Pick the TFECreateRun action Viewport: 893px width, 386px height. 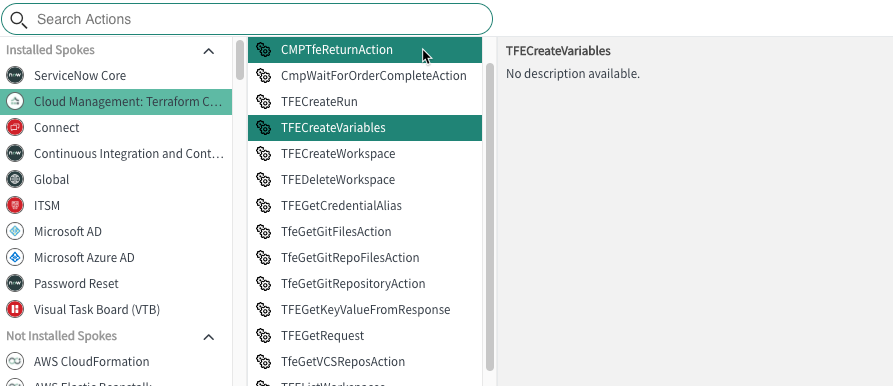364,102
